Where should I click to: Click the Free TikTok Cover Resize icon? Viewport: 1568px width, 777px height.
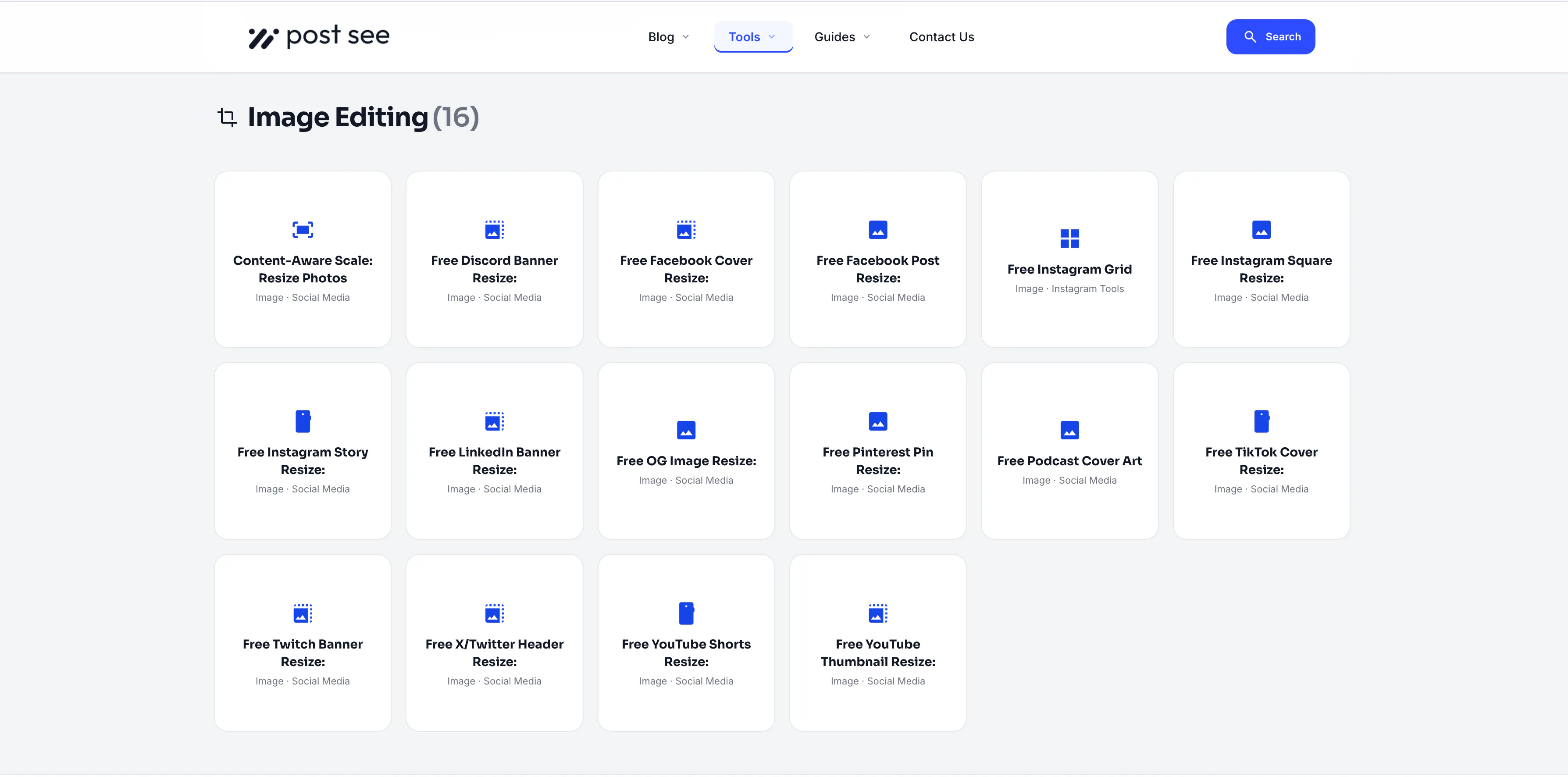point(1261,421)
